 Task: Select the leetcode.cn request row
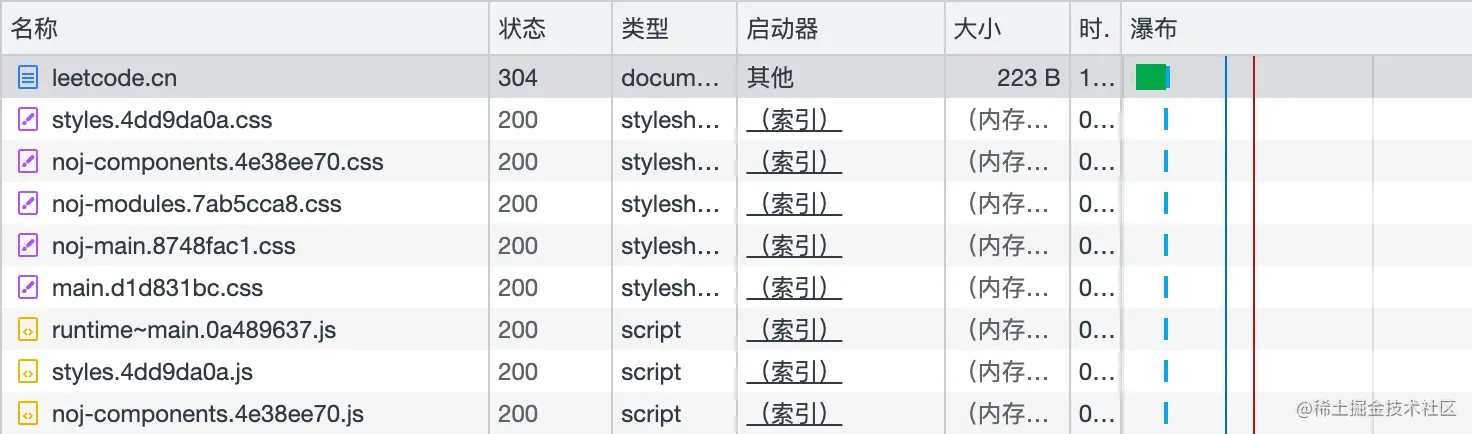coord(736,77)
